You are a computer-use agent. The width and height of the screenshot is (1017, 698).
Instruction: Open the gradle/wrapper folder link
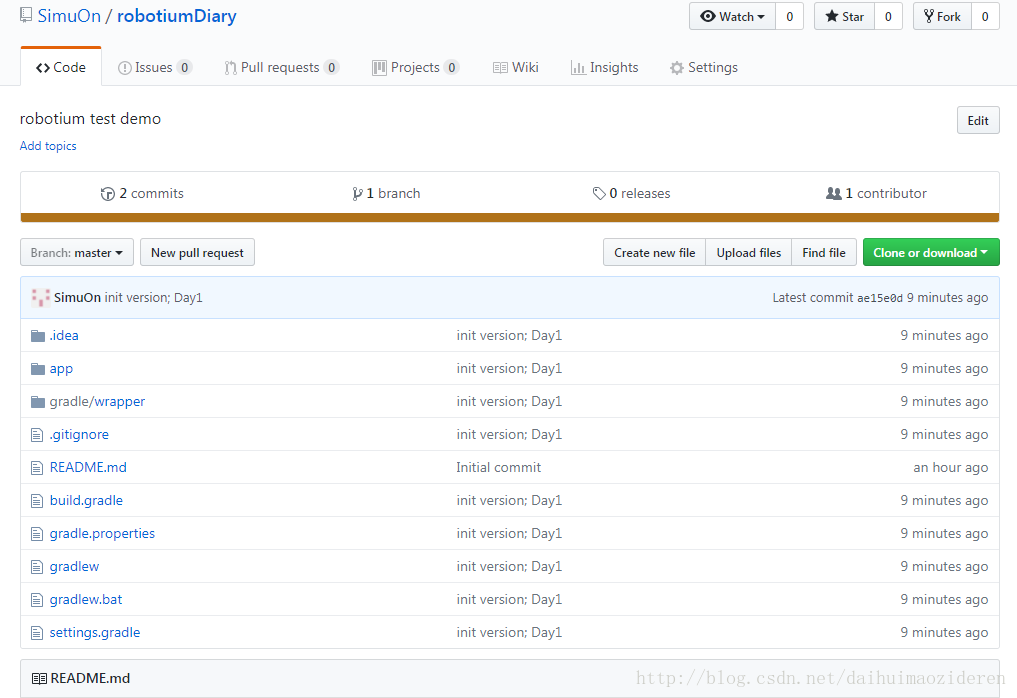[x=97, y=402]
